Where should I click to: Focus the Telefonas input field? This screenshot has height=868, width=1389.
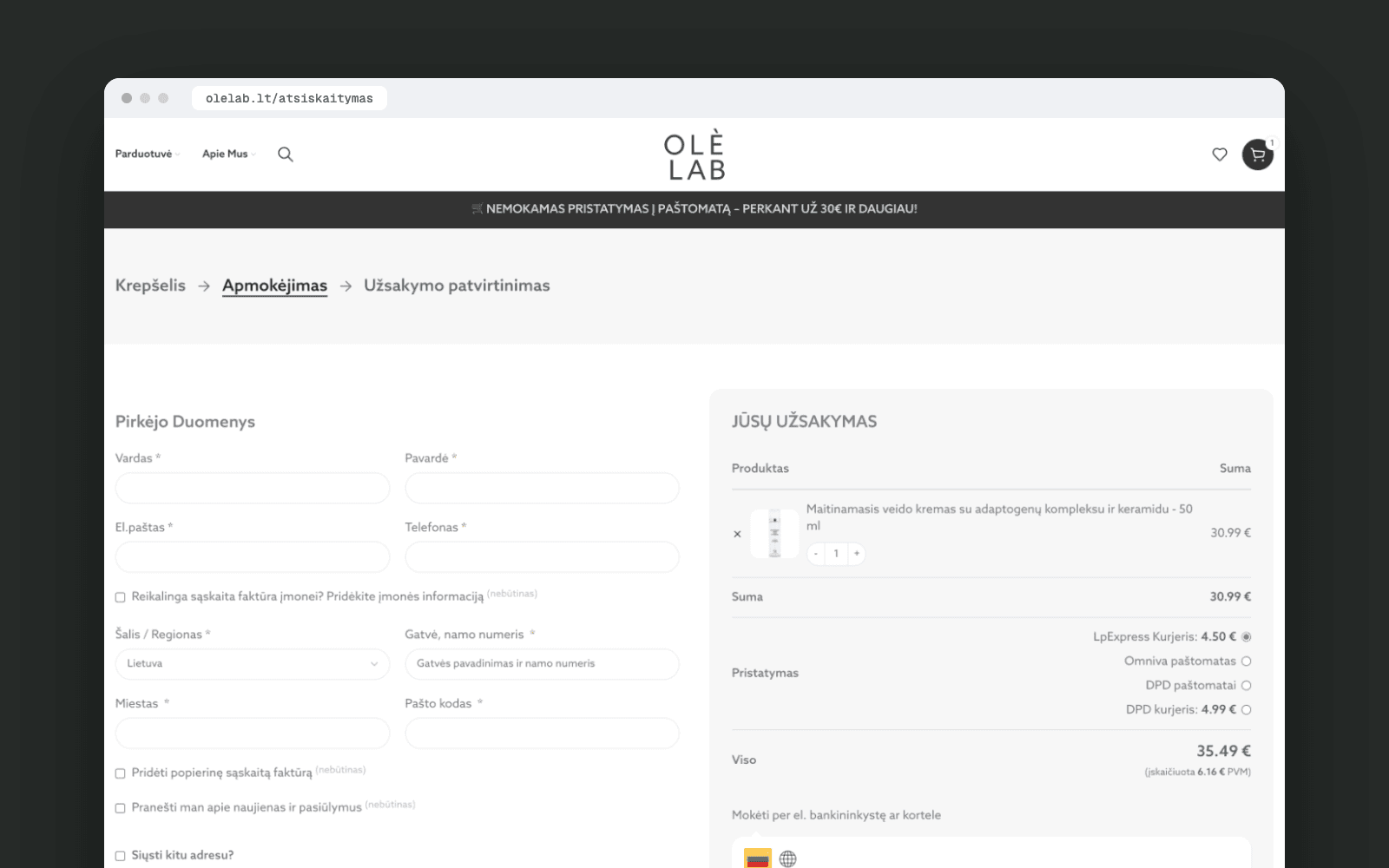pyautogui.click(x=542, y=557)
